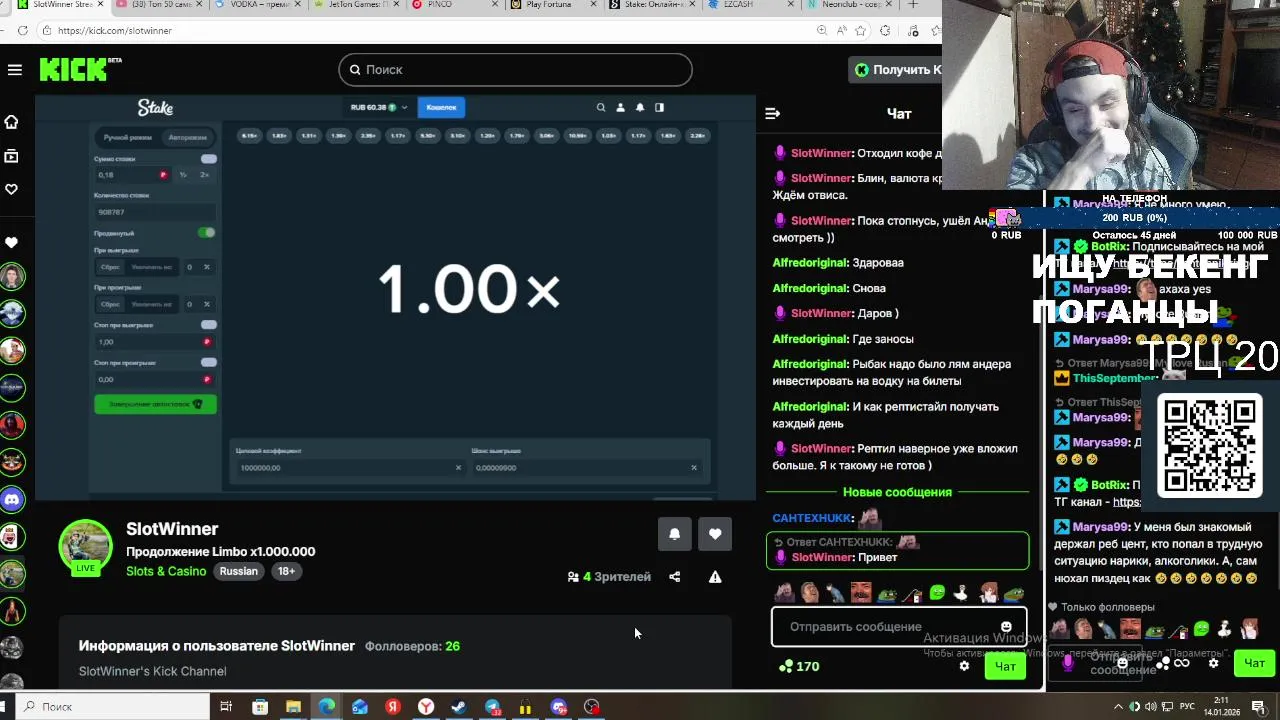Open the RUB balance dropdown in Stake

(378, 107)
